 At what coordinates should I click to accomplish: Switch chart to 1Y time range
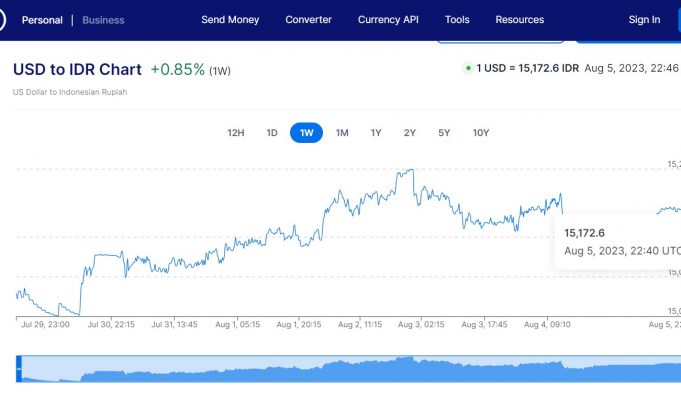pos(376,133)
